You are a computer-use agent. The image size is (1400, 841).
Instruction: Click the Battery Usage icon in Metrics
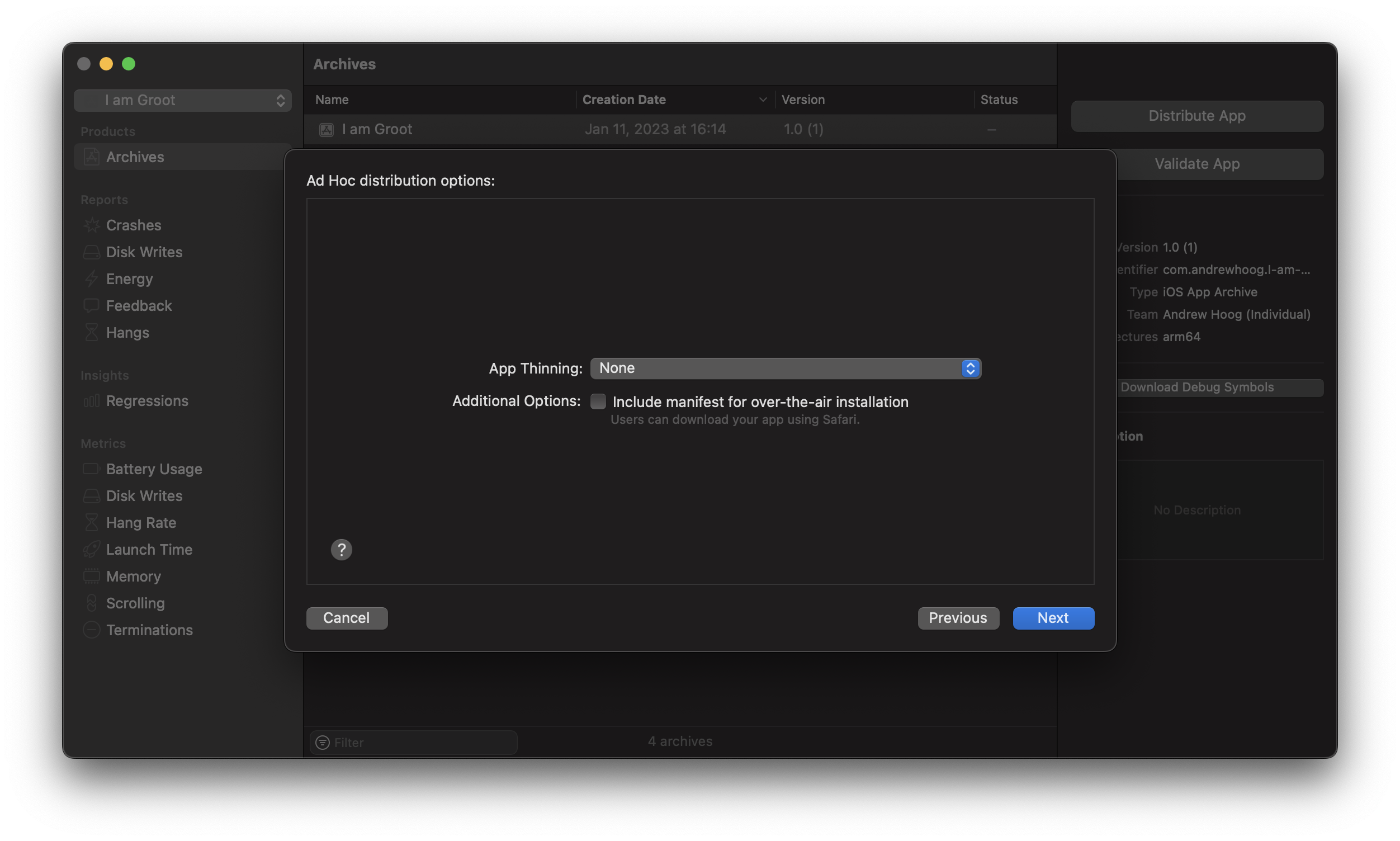(x=91, y=469)
